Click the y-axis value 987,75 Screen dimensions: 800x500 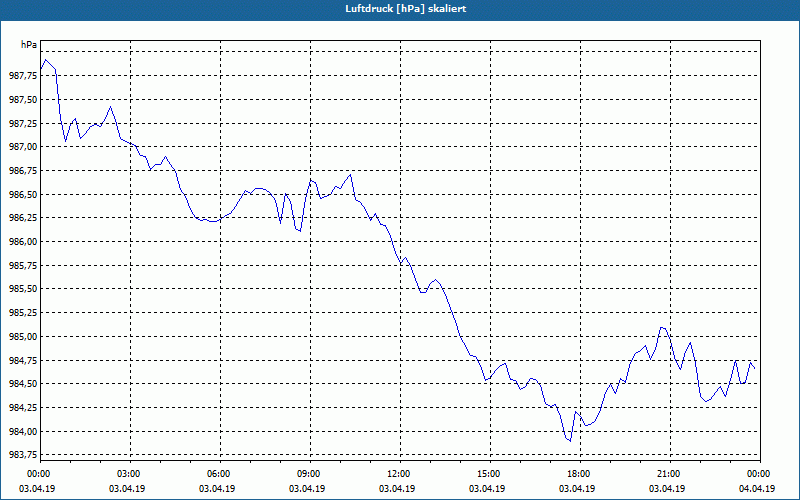point(23,76)
